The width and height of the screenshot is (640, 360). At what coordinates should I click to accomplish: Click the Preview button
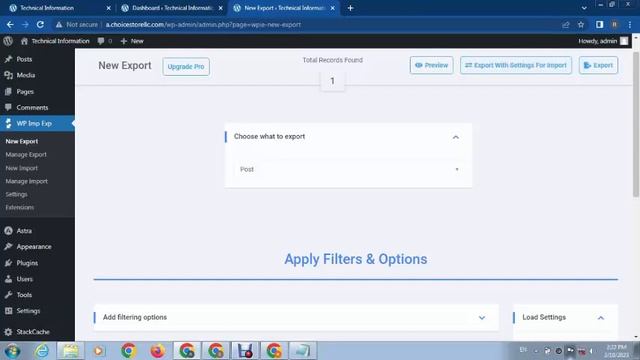431,65
